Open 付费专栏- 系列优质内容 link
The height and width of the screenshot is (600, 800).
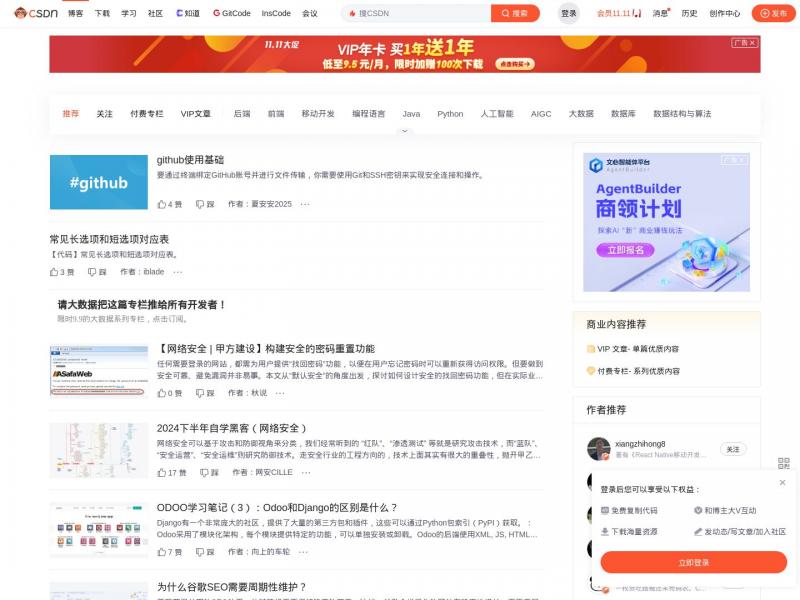(634, 371)
